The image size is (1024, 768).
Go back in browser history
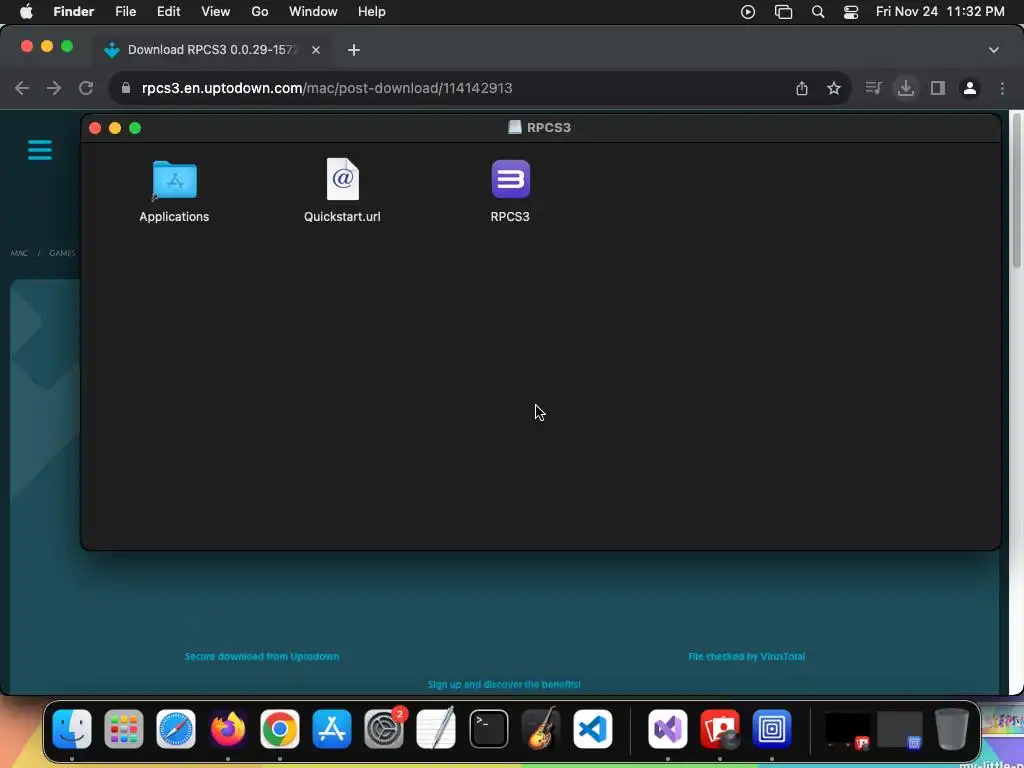click(22, 88)
